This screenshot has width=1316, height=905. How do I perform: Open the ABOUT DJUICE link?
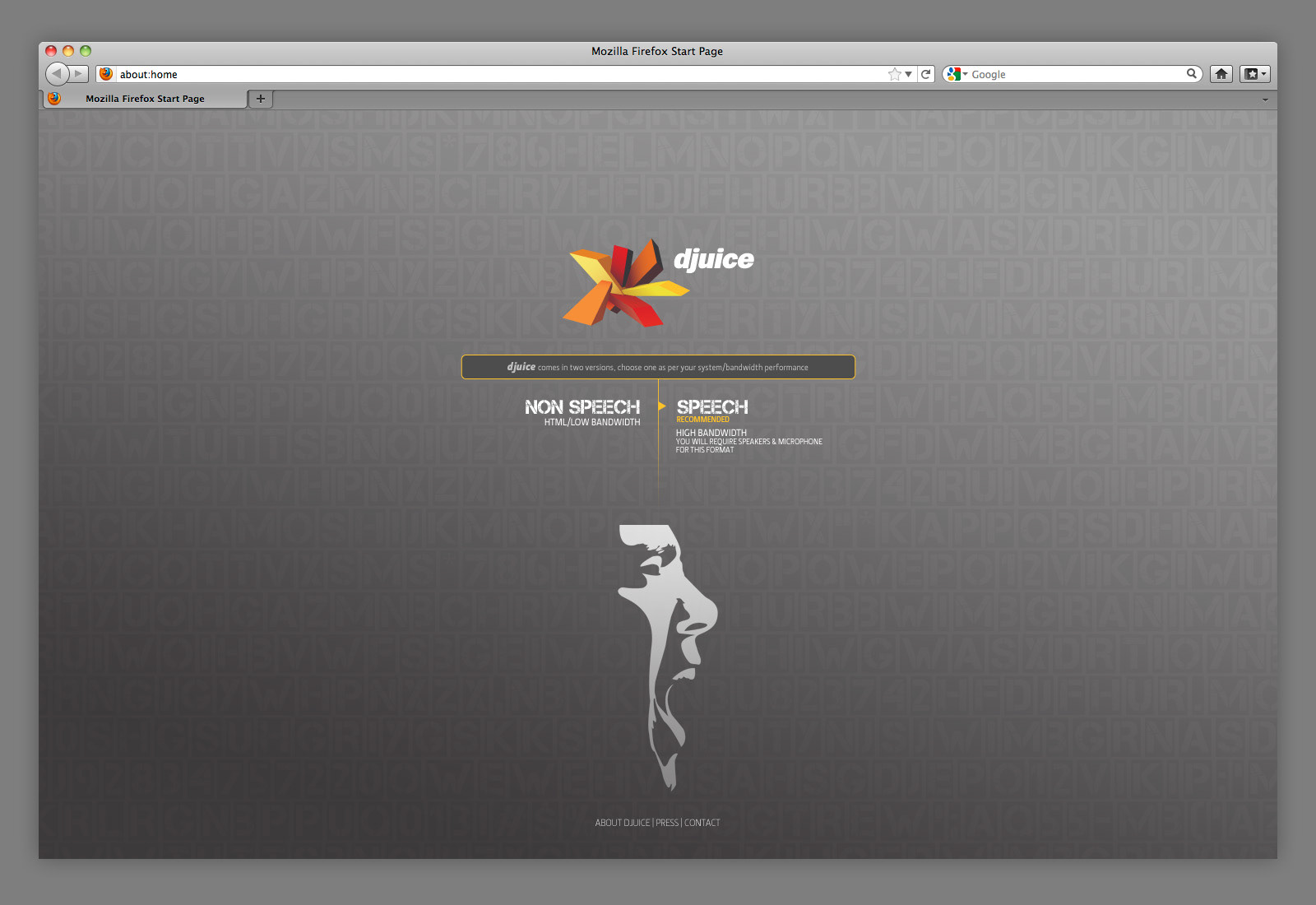pyautogui.click(x=623, y=823)
